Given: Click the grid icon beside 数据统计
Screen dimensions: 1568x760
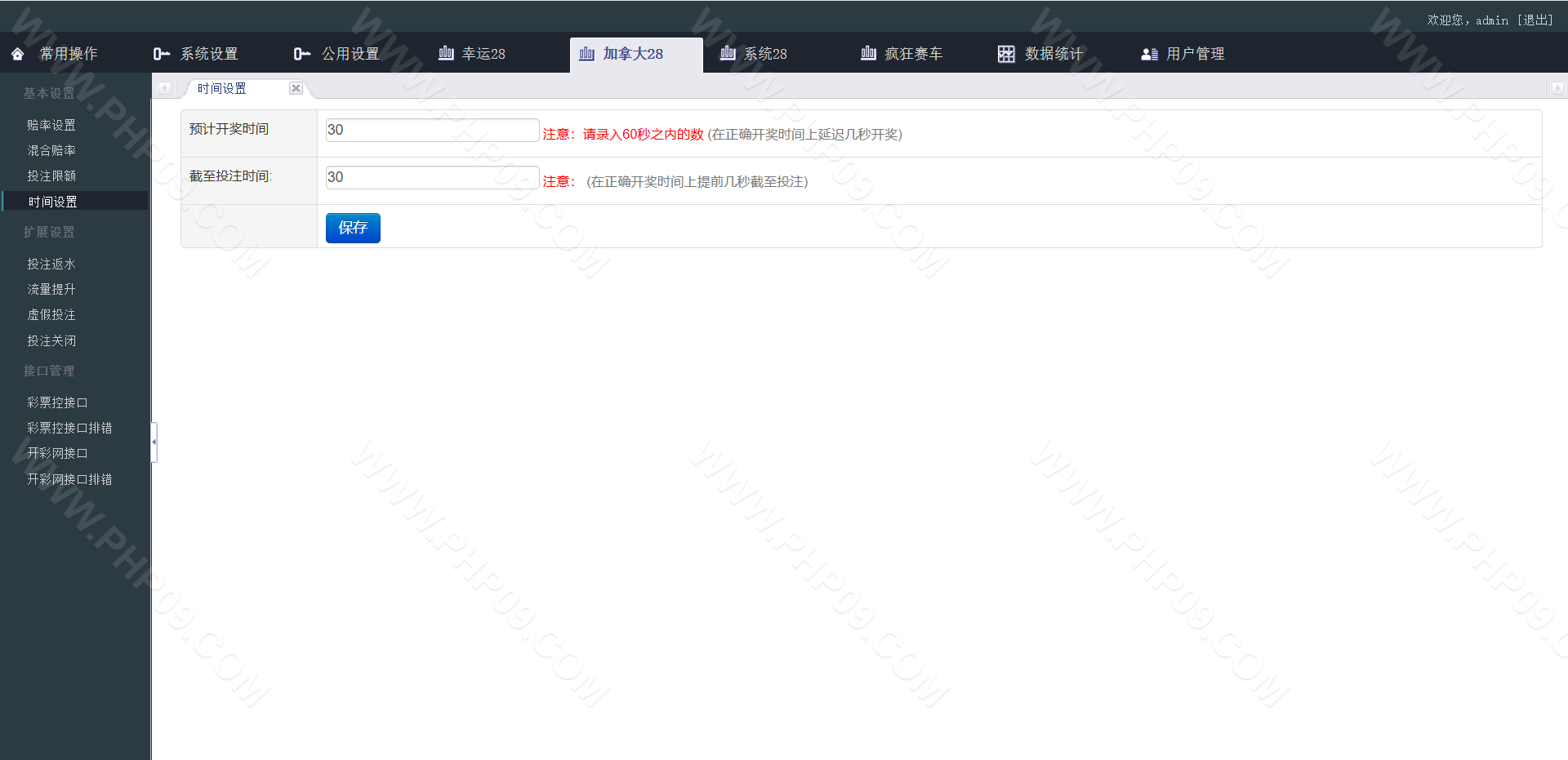Looking at the screenshot, I should pos(1006,54).
